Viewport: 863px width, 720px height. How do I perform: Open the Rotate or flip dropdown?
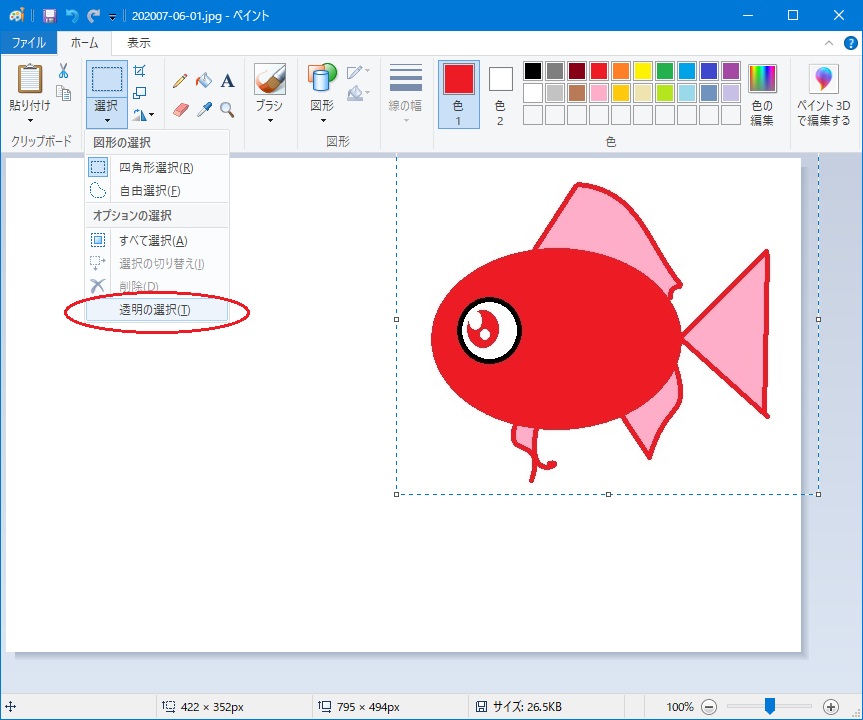tap(143, 114)
